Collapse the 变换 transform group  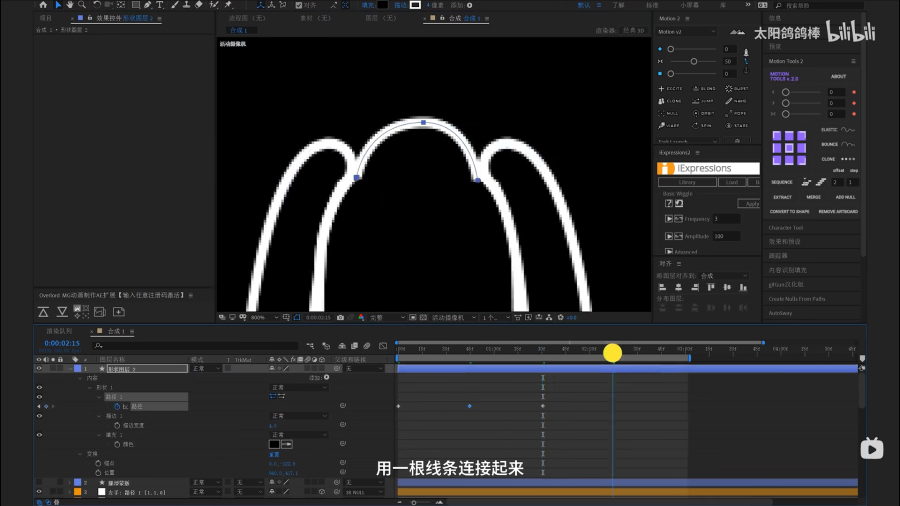pyautogui.click(x=80, y=454)
